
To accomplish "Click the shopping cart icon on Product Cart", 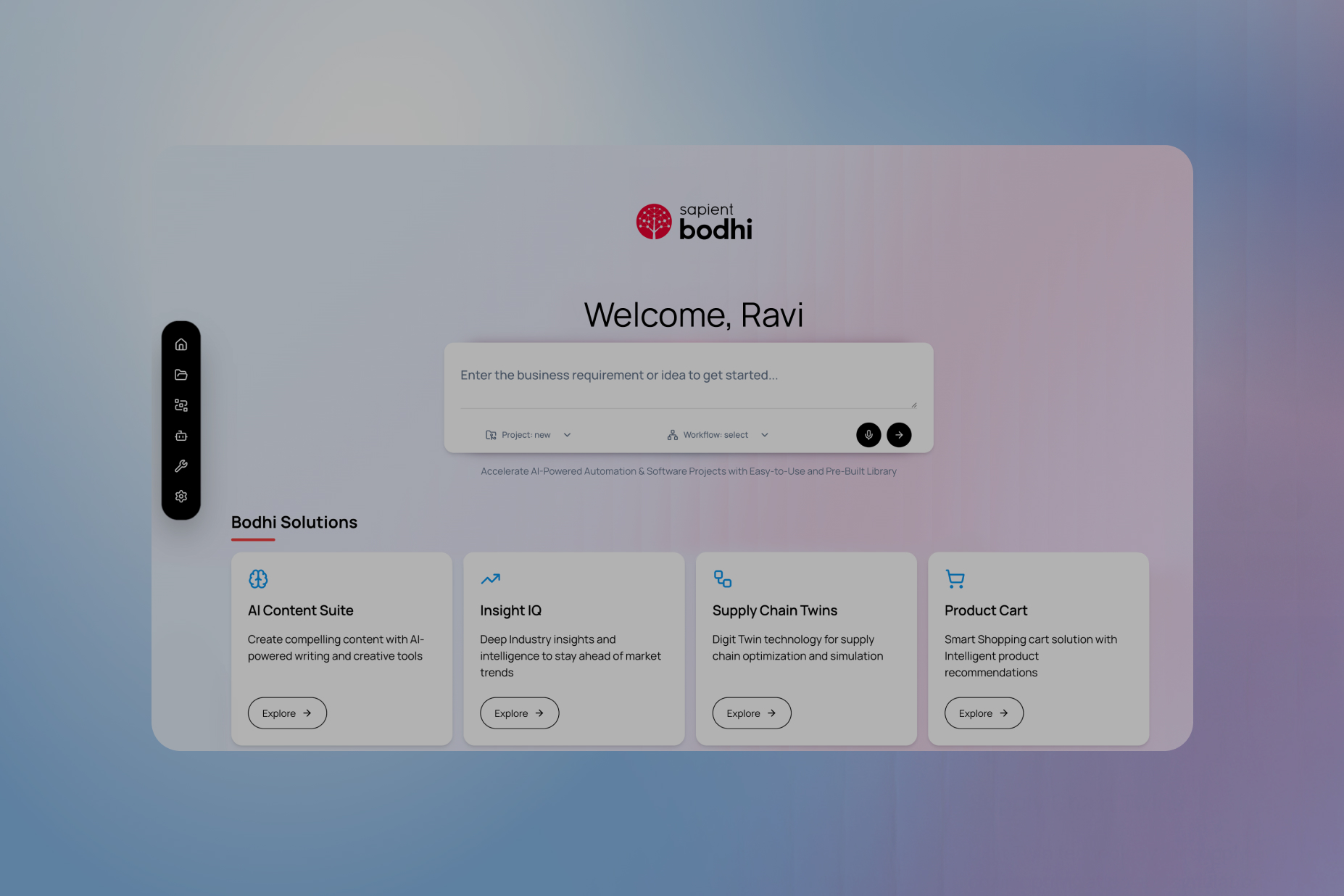I will pos(955,578).
